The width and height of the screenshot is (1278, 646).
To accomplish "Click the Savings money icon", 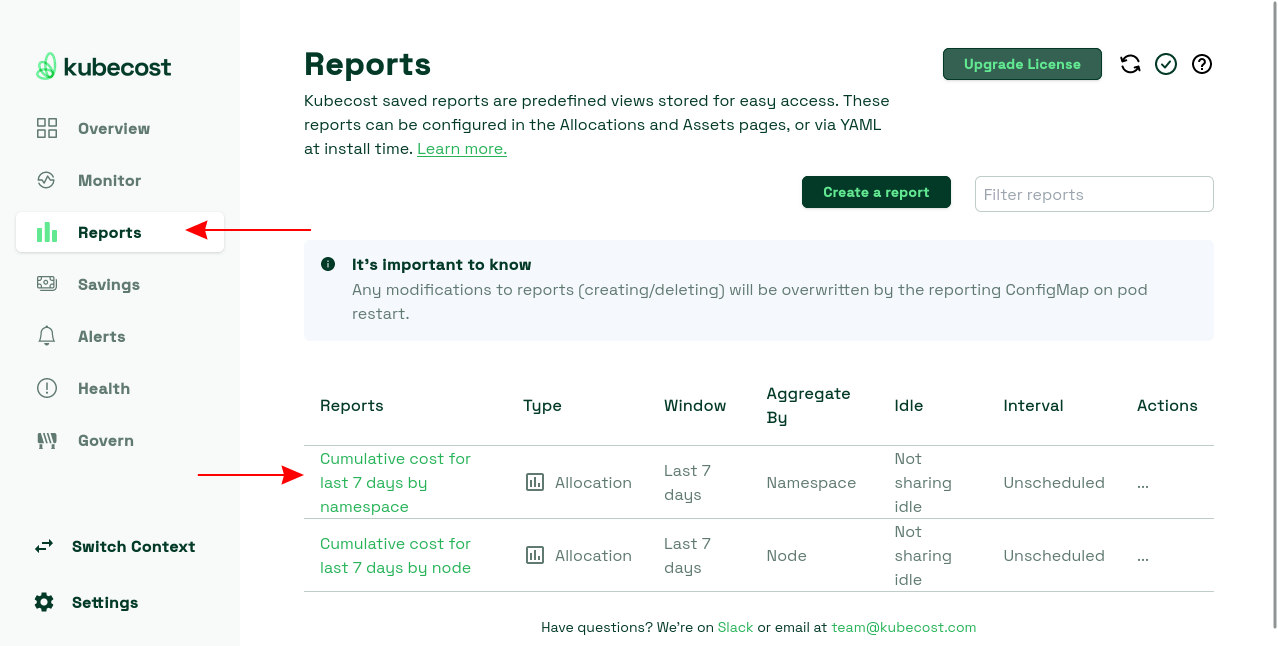I will 47,284.
